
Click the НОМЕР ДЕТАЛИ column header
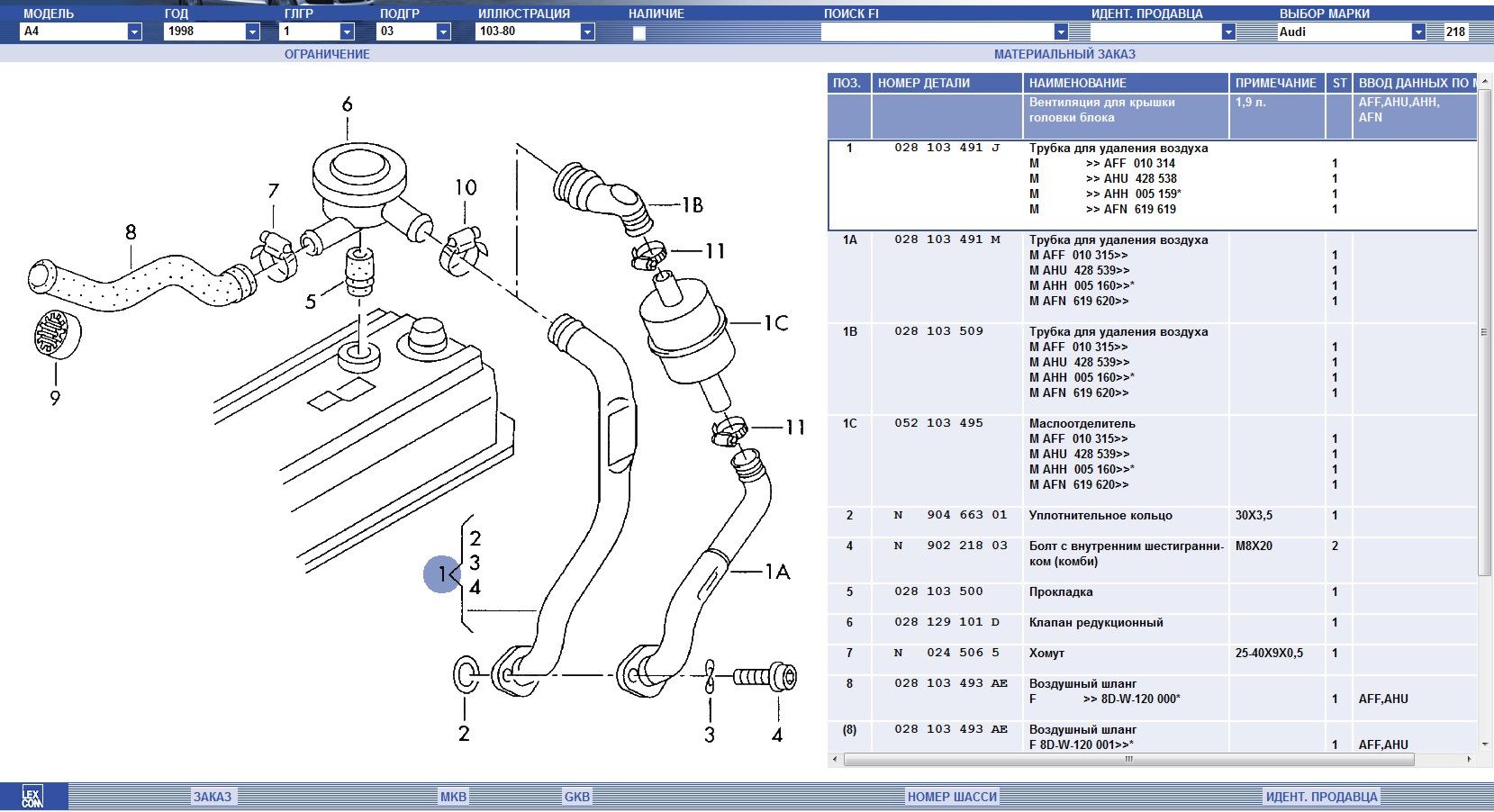pos(946,83)
